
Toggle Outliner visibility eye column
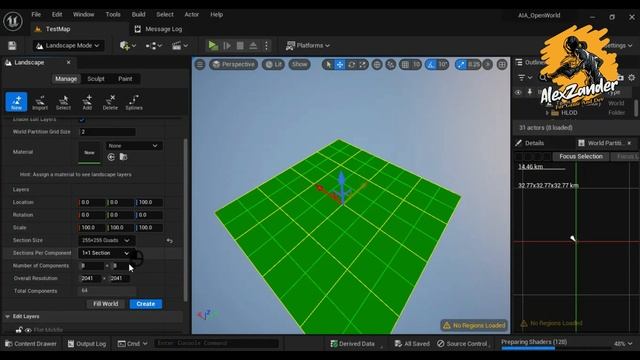(x=518, y=92)
